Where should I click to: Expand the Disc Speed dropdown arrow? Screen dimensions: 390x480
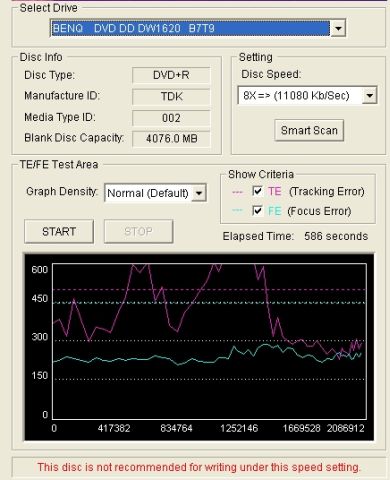[x=369, y=96]
